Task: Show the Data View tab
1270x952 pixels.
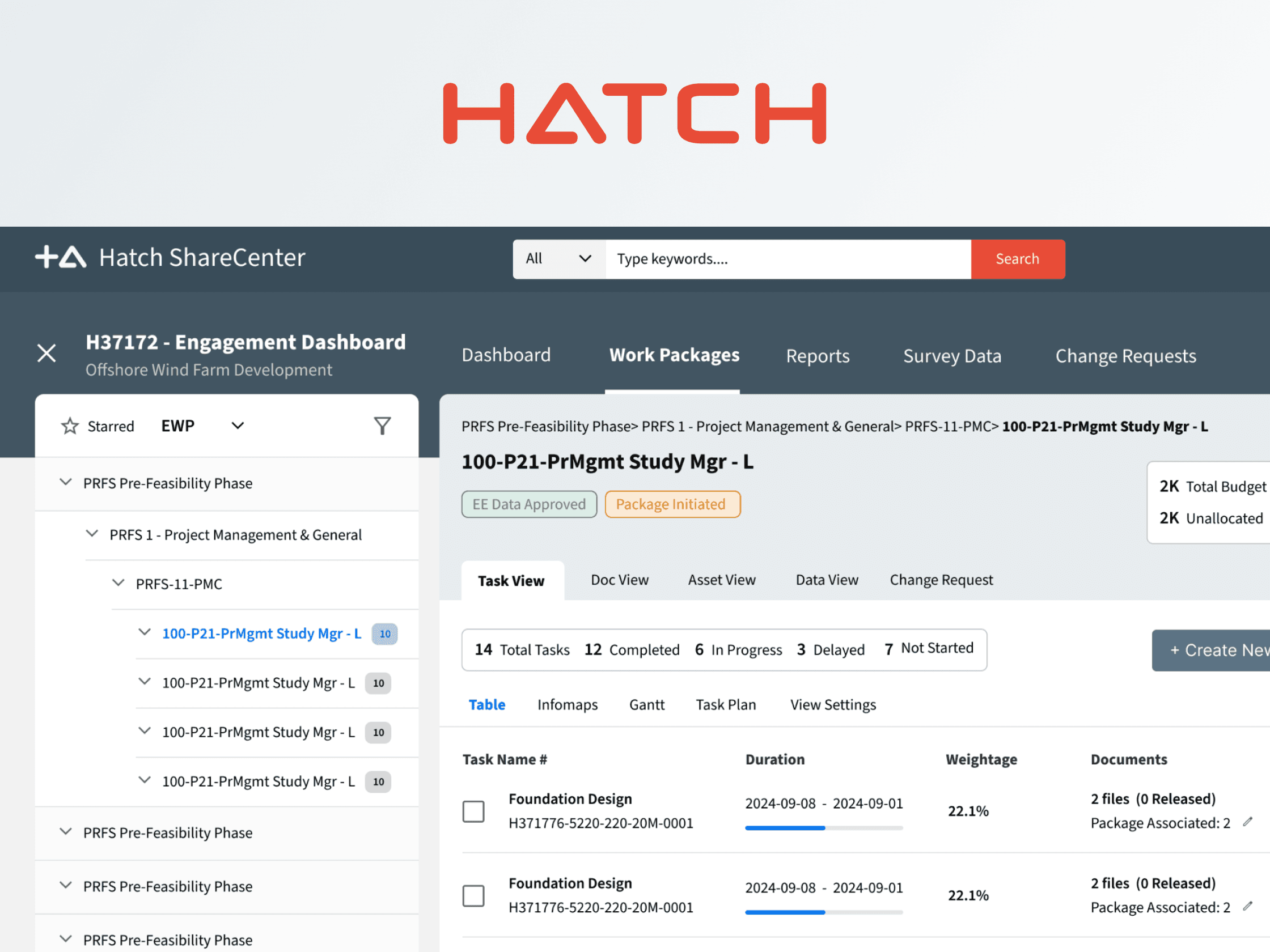Action: point(827,580)
